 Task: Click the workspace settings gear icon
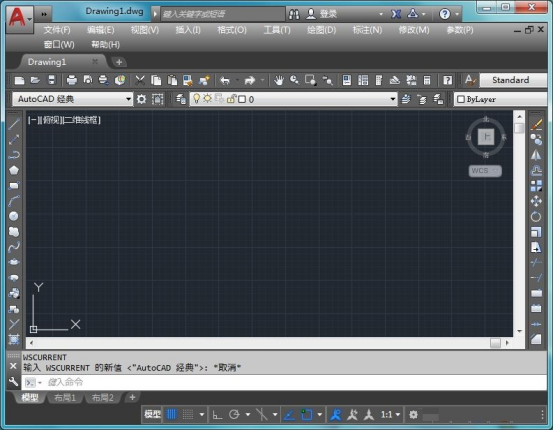point(141,99)
